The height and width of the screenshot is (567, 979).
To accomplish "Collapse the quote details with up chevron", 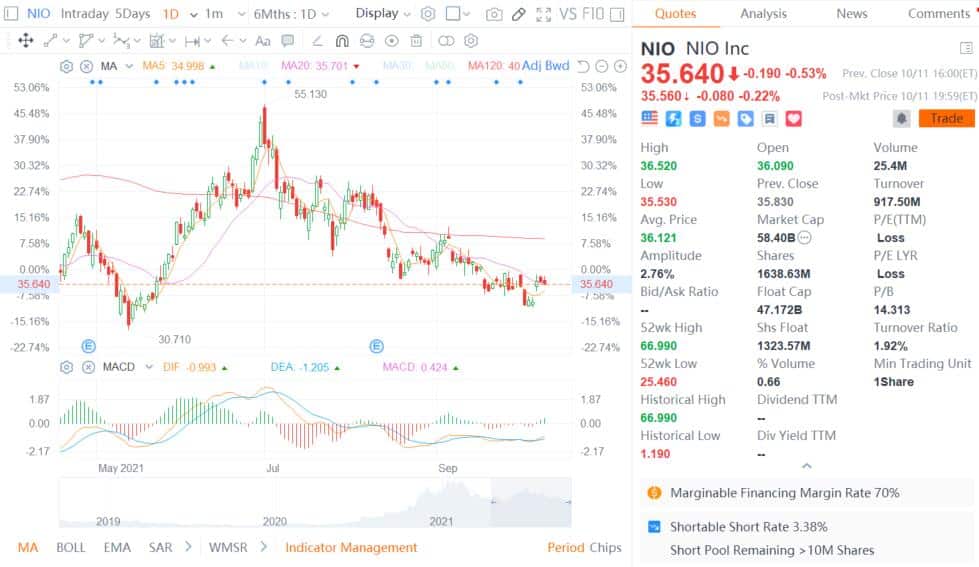I will coord(807,466).
